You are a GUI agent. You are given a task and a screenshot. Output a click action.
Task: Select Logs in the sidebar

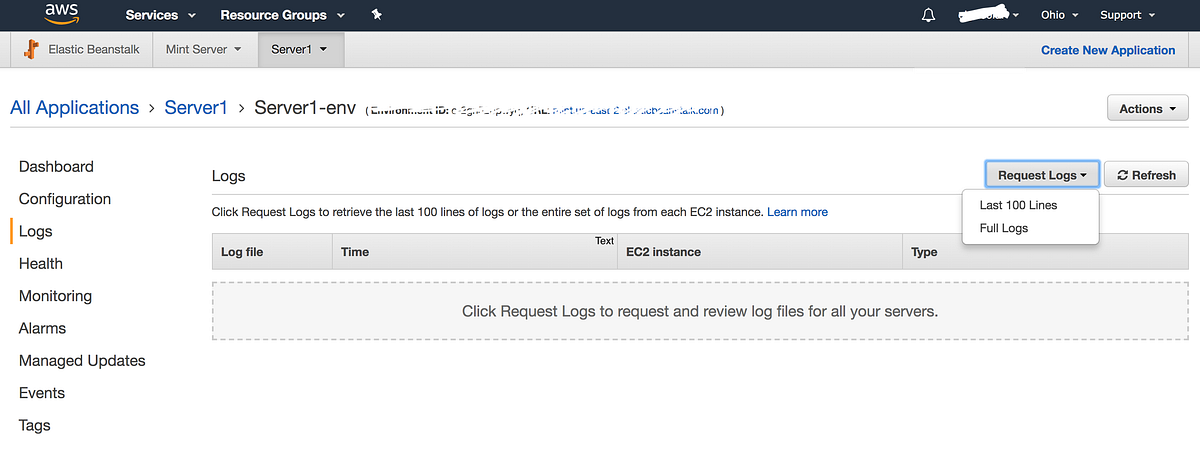(36, 231)
